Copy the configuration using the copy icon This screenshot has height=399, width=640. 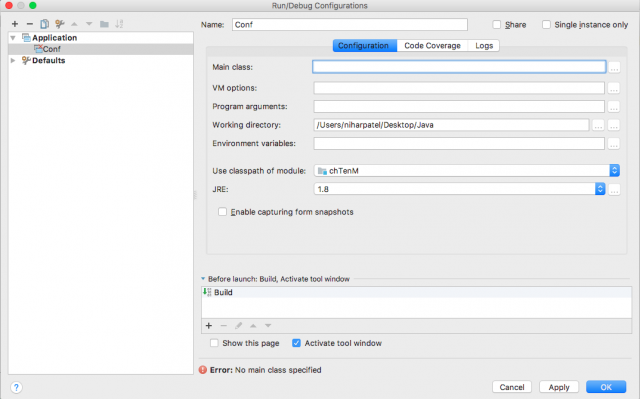tap(44, 24)
